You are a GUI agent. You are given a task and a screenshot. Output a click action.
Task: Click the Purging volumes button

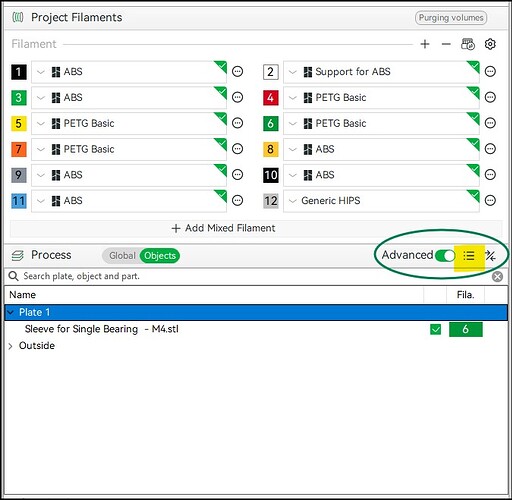click(x=451, y=18)
